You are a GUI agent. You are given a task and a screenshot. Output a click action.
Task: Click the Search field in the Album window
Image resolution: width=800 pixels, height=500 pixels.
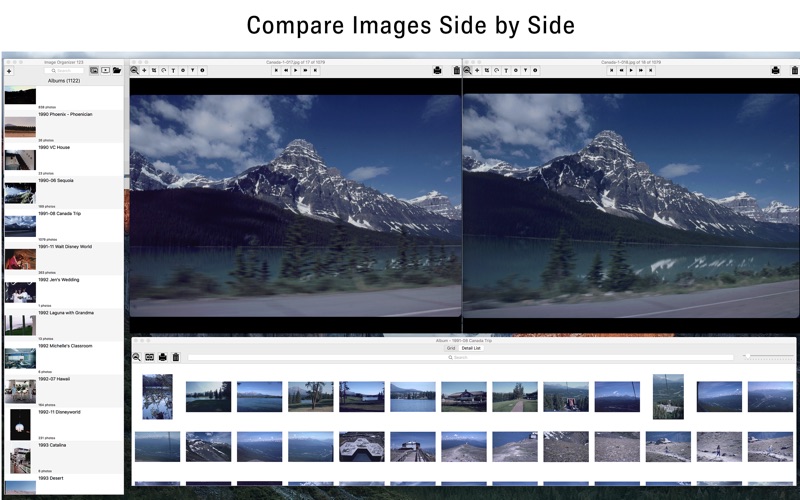tap(460, 358)
